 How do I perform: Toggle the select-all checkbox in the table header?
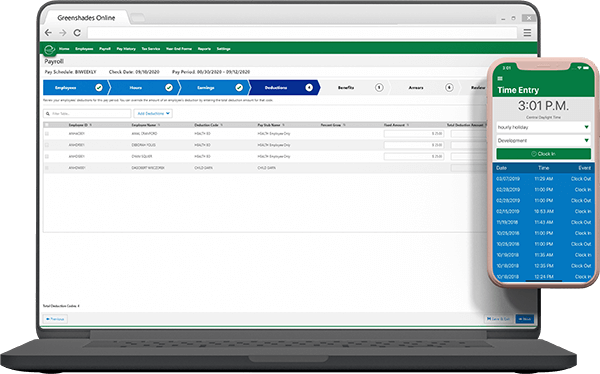coord(47,125)
